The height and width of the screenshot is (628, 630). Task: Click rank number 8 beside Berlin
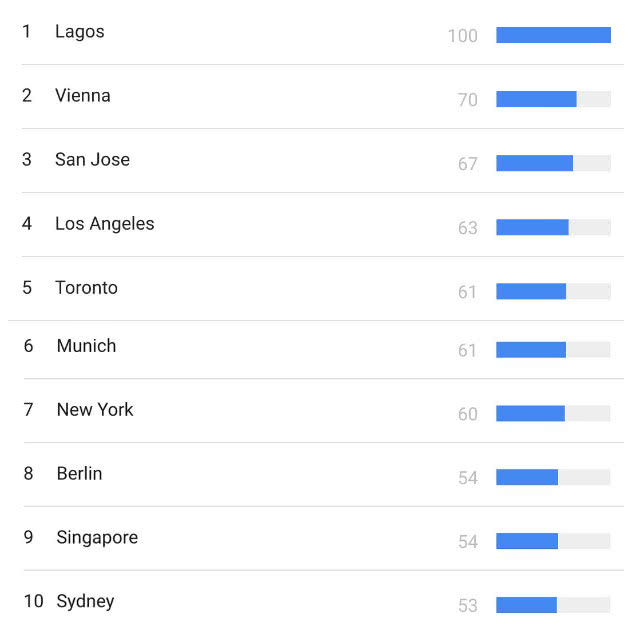click(29, 473)
